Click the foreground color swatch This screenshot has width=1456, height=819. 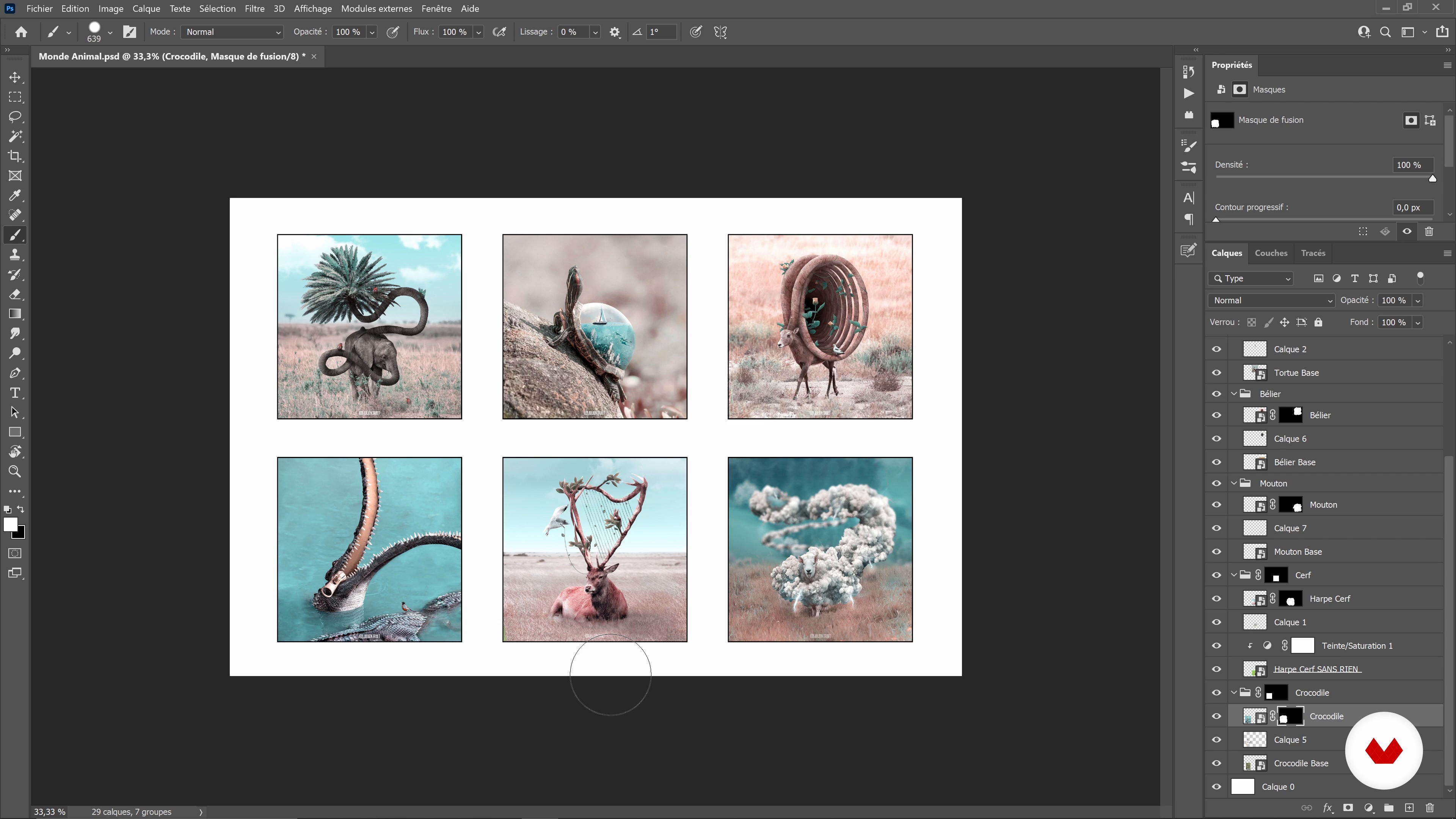click(10, 524)
